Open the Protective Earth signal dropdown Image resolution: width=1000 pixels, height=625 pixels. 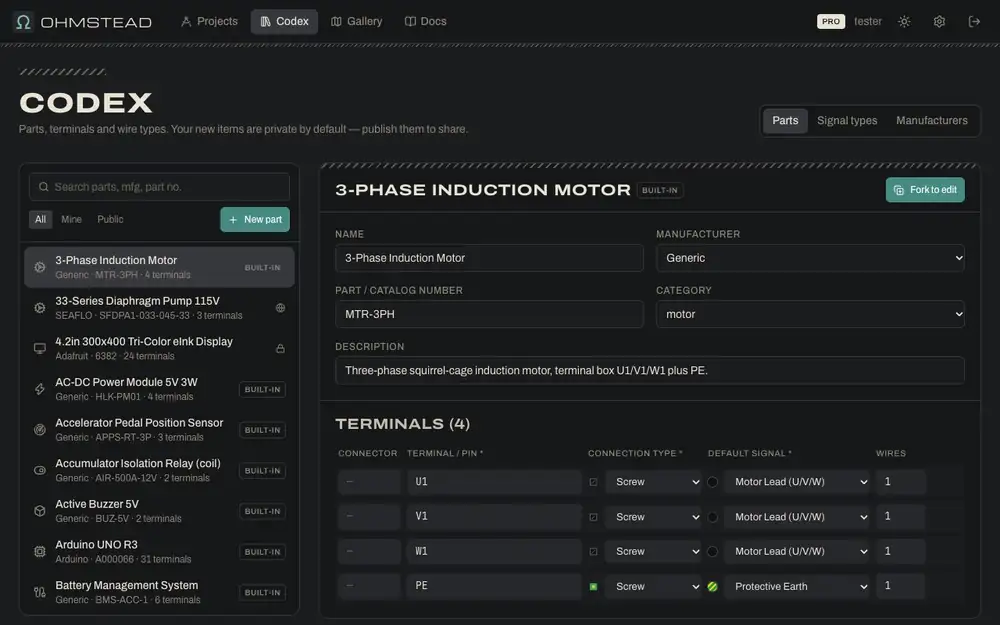[797, 587]
